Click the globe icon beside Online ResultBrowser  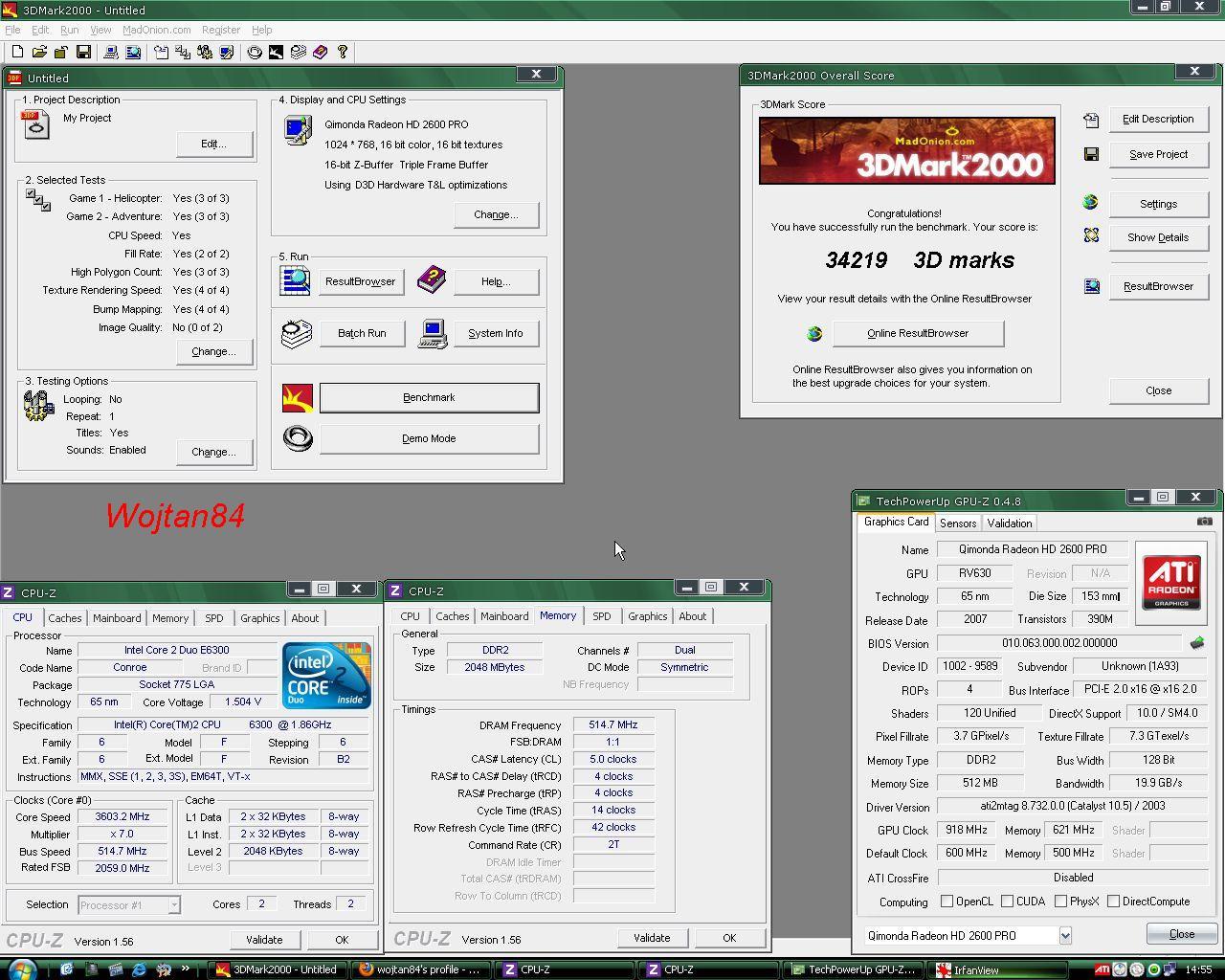tap(814, 333)
